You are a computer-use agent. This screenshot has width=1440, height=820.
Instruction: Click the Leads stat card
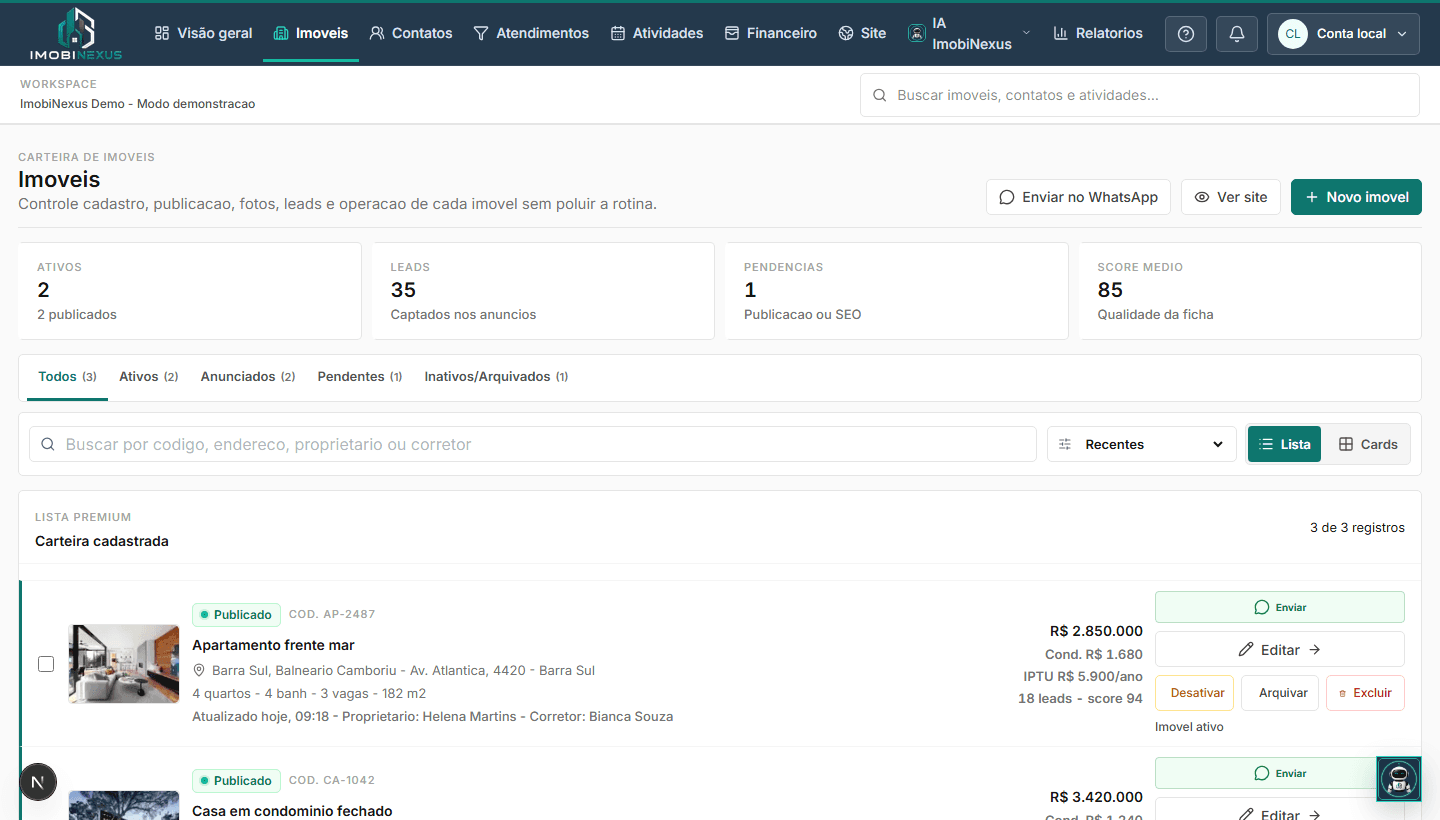[543, 291]
